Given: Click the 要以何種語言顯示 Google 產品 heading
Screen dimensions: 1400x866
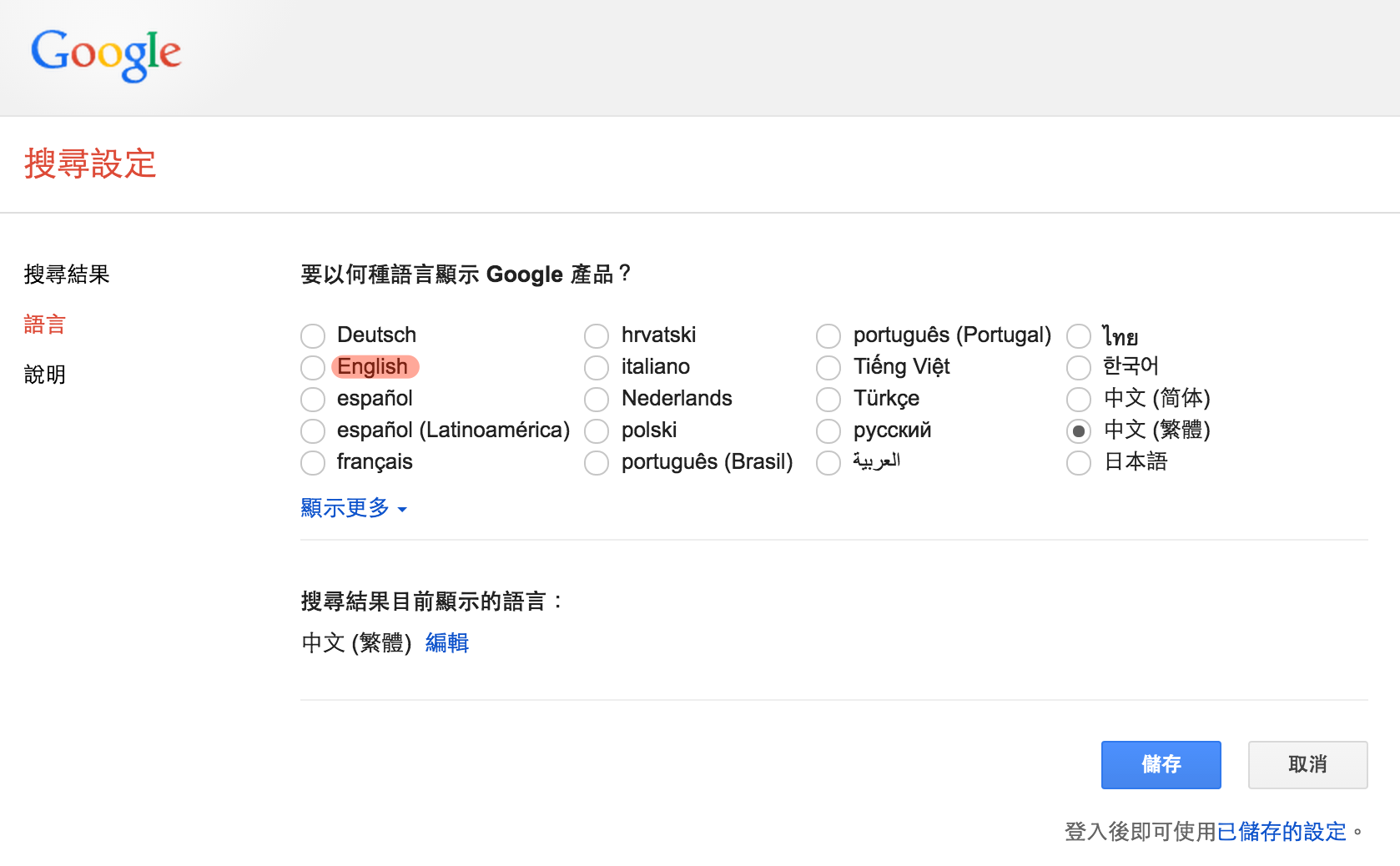Looking at the screenshot, I should pyautogui.click(x=466, y=274).
